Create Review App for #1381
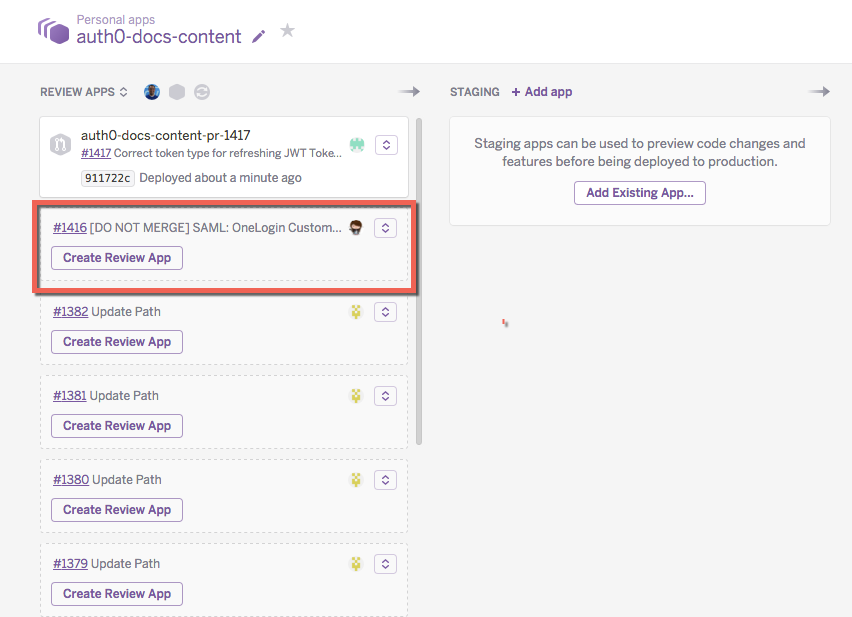The height and width of the screenshot is (617, 852). coord(117,426)
